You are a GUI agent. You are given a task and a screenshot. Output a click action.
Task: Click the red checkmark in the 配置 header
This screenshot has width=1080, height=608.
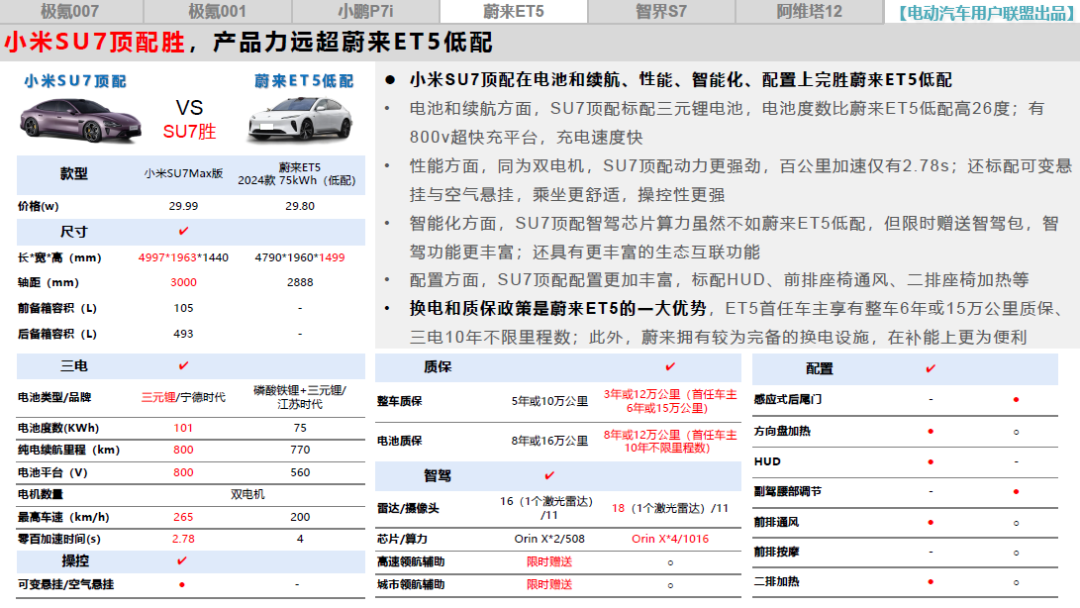point(931,369)
